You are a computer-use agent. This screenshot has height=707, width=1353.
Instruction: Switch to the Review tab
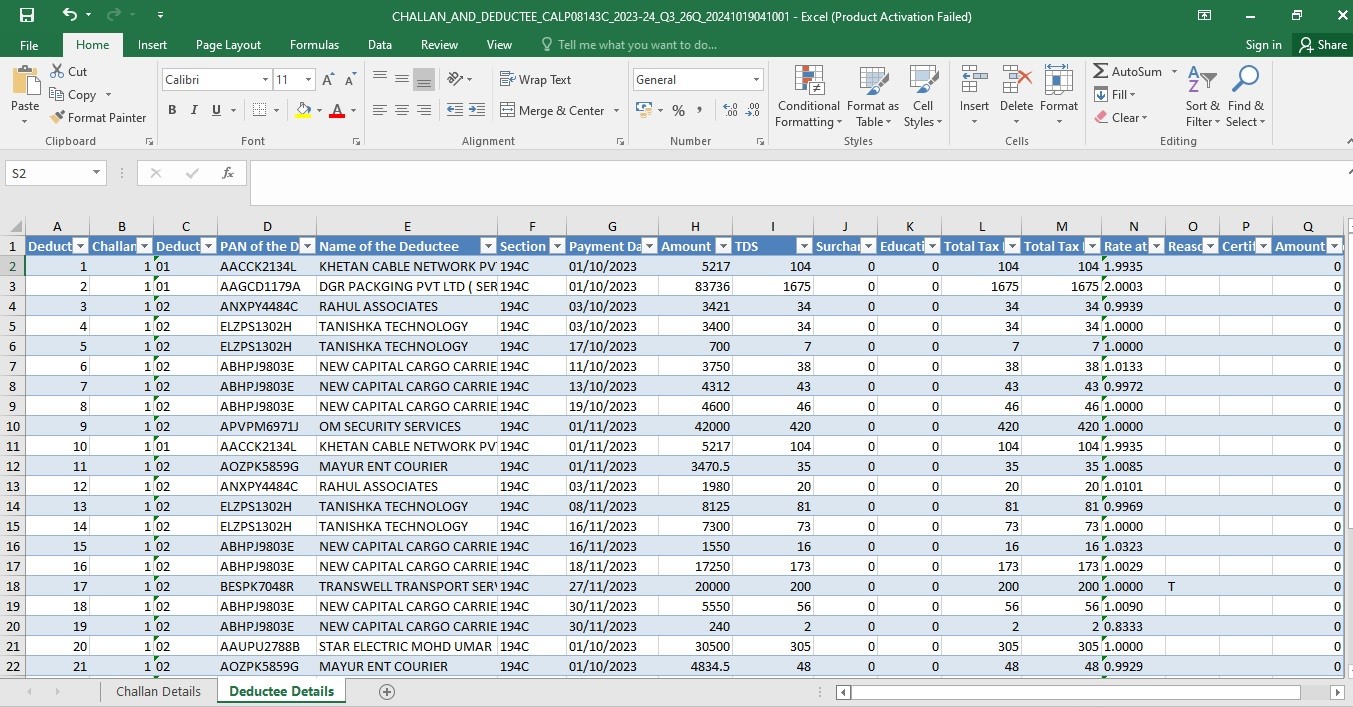(439, 45)
